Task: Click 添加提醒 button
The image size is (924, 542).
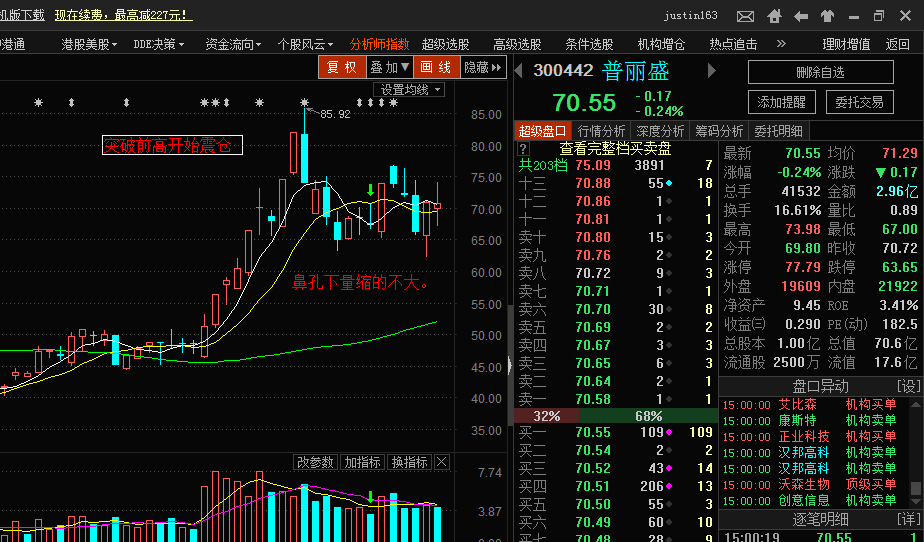Action: pos(781,102)
